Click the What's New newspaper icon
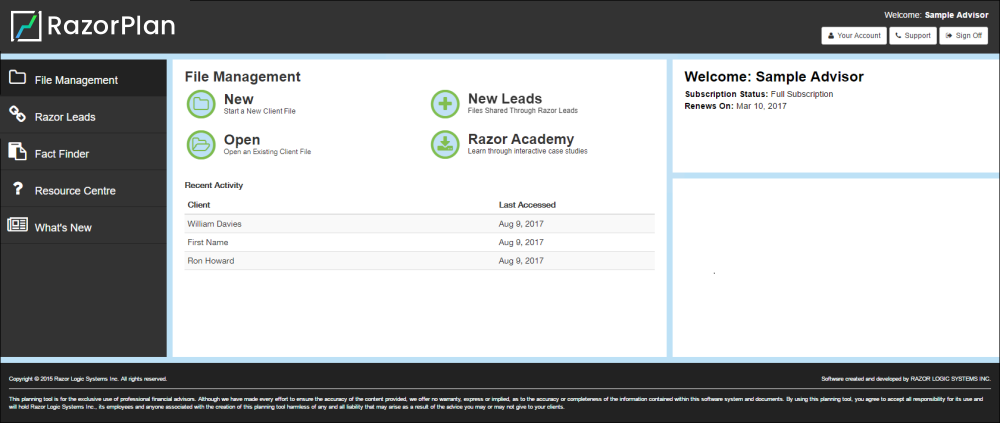This screenshot has width=1000, height=423. (x=17, y=226)
